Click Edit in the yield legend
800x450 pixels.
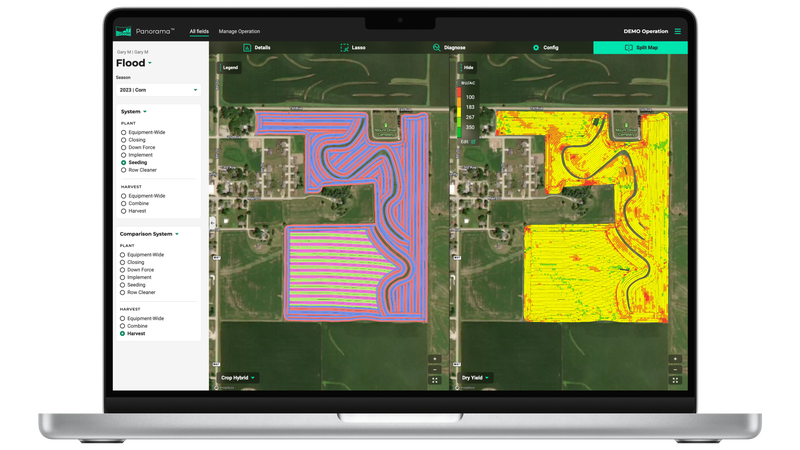pos(464,141)
